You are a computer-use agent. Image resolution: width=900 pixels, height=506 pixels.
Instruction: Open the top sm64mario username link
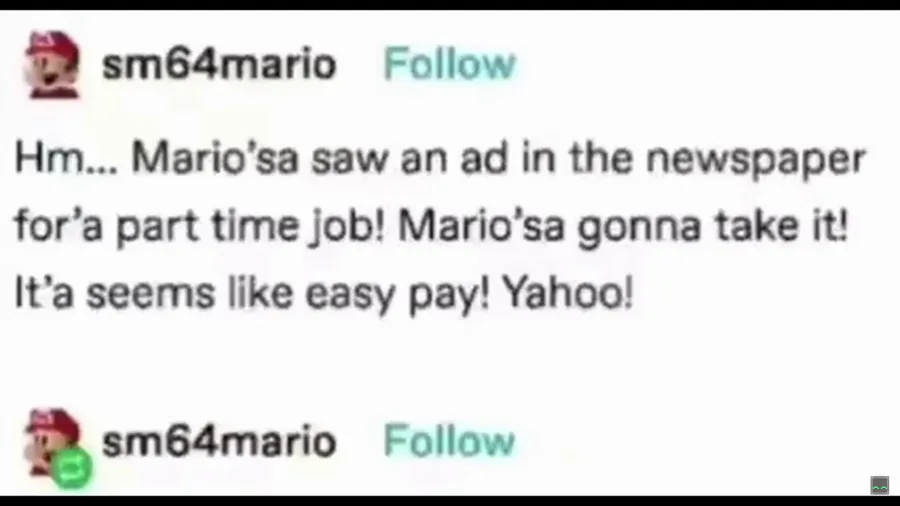219,64
